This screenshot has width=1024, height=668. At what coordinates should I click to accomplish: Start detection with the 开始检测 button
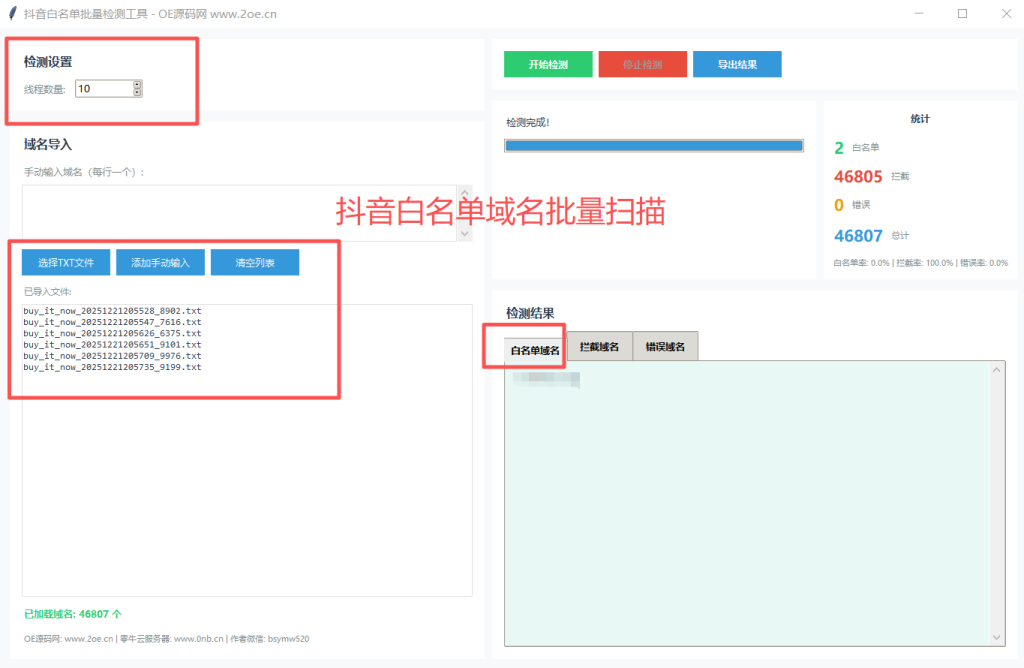pos(548,63)
